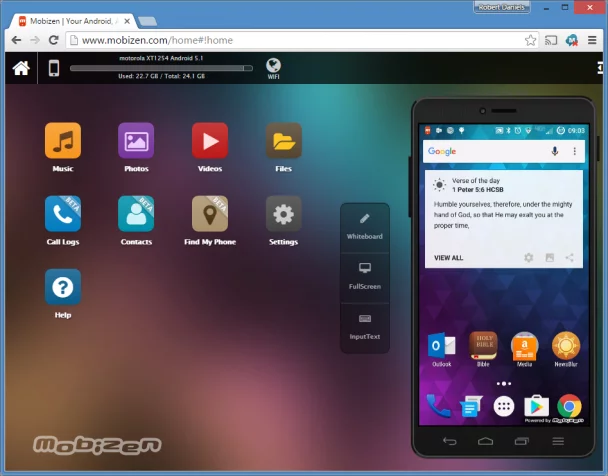The height and width of the screenshot is (476, 608).
Task: Open Google widget overflow menu dots
Action: coord(575,151)
